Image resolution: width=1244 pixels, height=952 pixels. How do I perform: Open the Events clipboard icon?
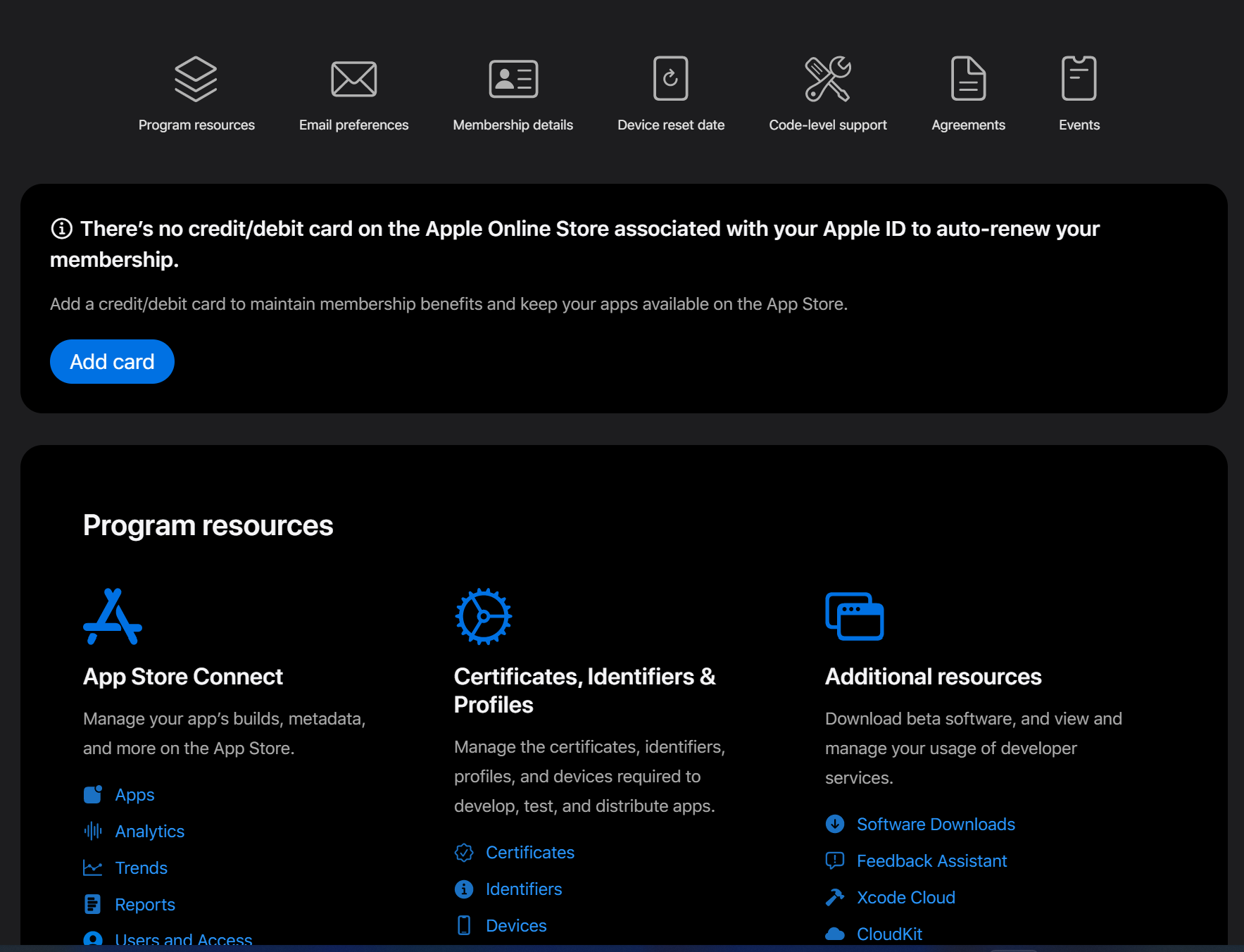point(1079,79)
